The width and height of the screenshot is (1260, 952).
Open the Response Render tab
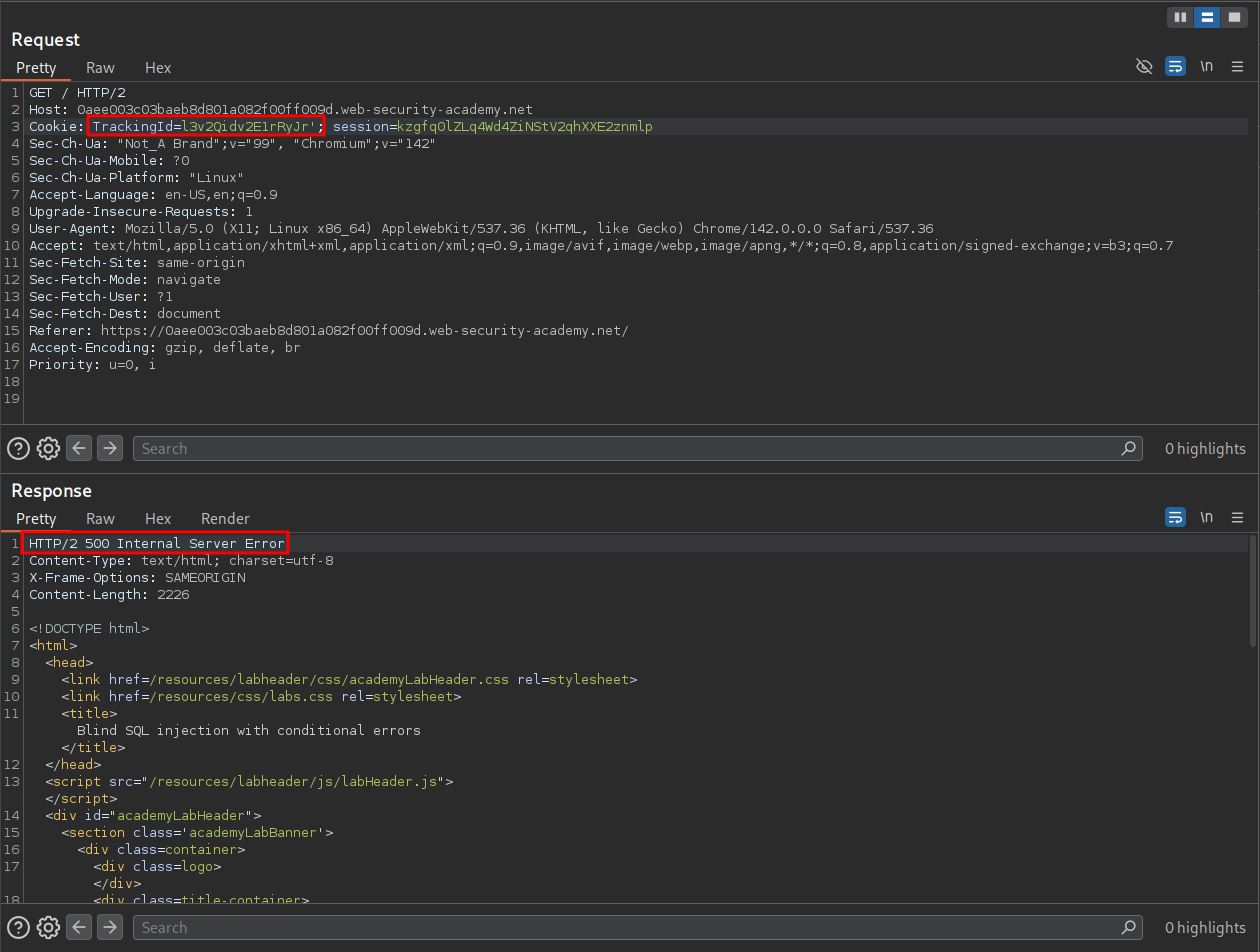coord(225,519)
